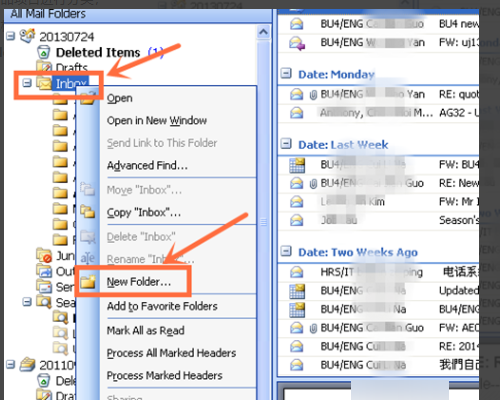Screen dimensions: 500x400
Task: Select the Drafts folder under 20130724
Action: click(71, 67)
